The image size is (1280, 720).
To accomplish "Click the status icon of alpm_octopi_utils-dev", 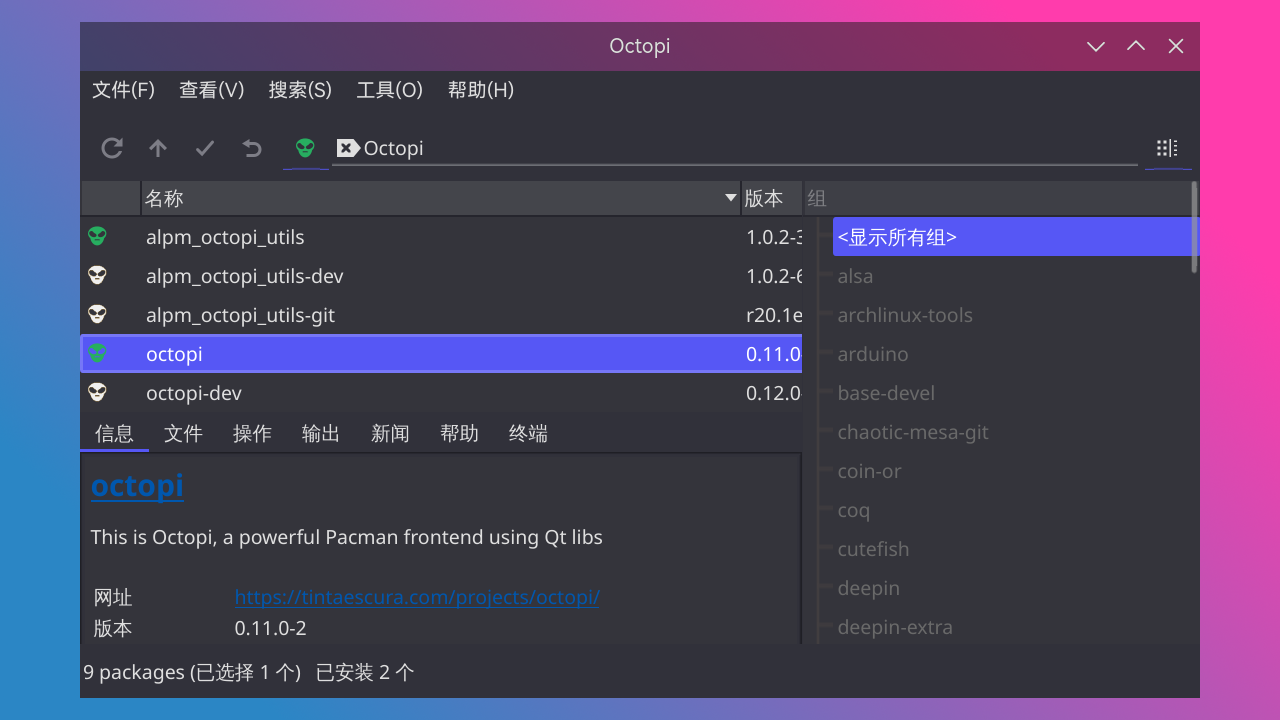I will [97, 276].
